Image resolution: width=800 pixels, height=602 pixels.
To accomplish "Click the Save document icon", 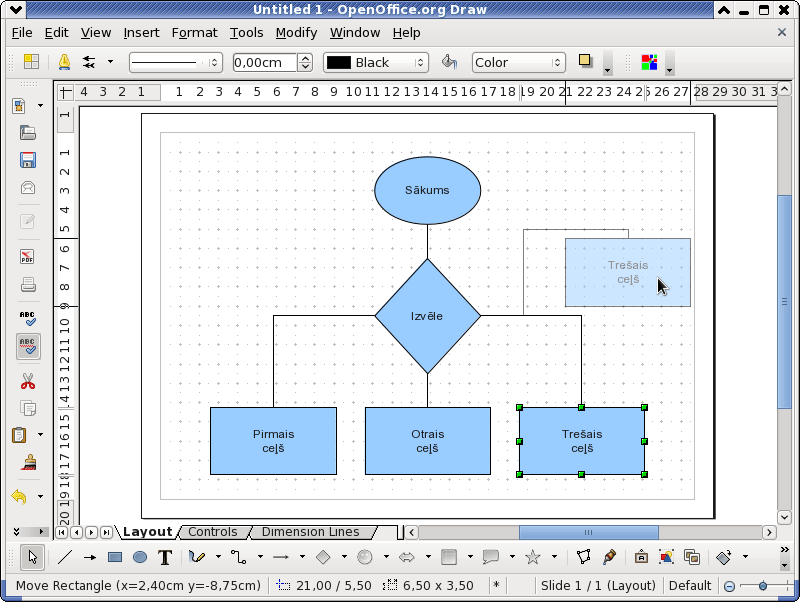I will (28, 160).
